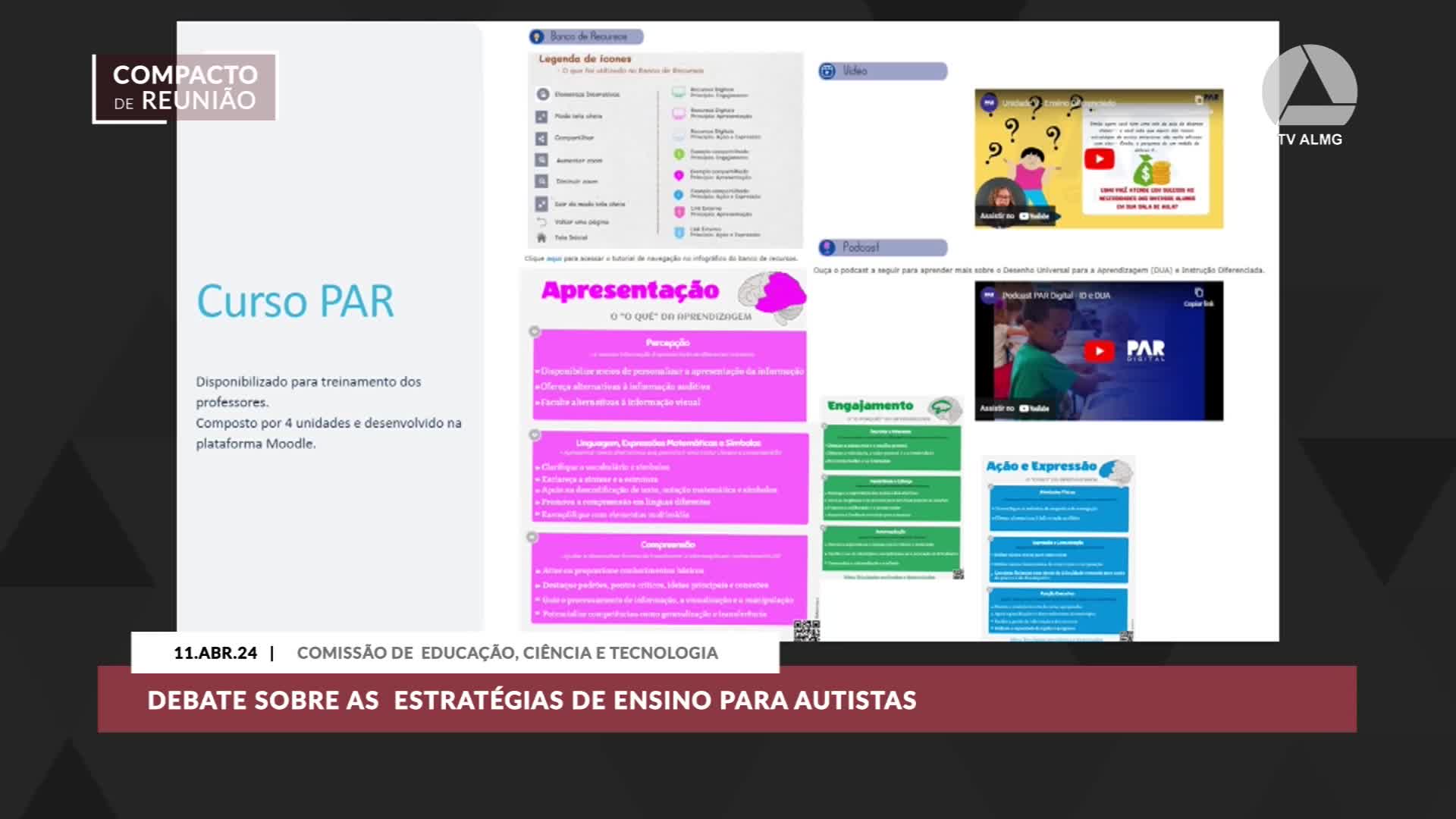Open the 'aqui' tutorial link
The image size is (1456, 819).
[x=554, y=259]
